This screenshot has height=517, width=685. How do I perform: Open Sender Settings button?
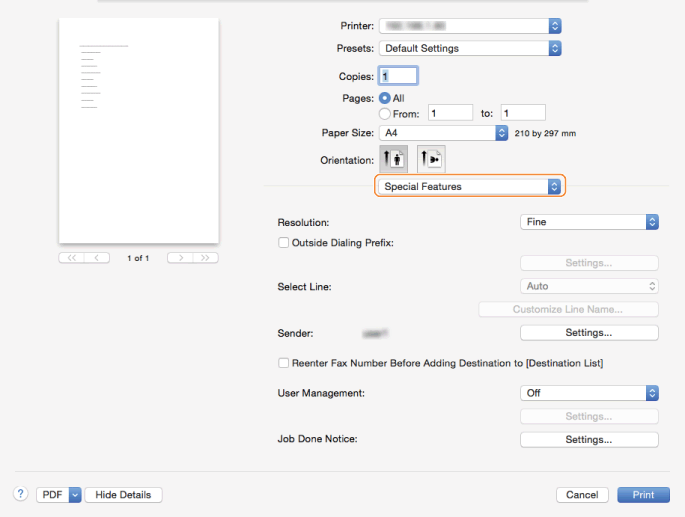(589, 332)
